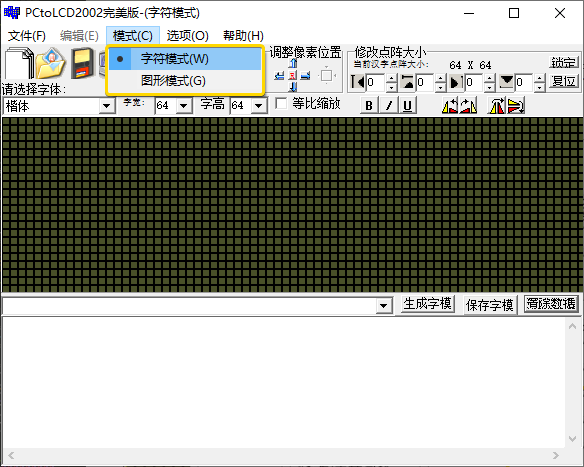Click the vertical flip icon
Image resolution: width=584 pixels, height=467 pixels.
pos(515,106)
